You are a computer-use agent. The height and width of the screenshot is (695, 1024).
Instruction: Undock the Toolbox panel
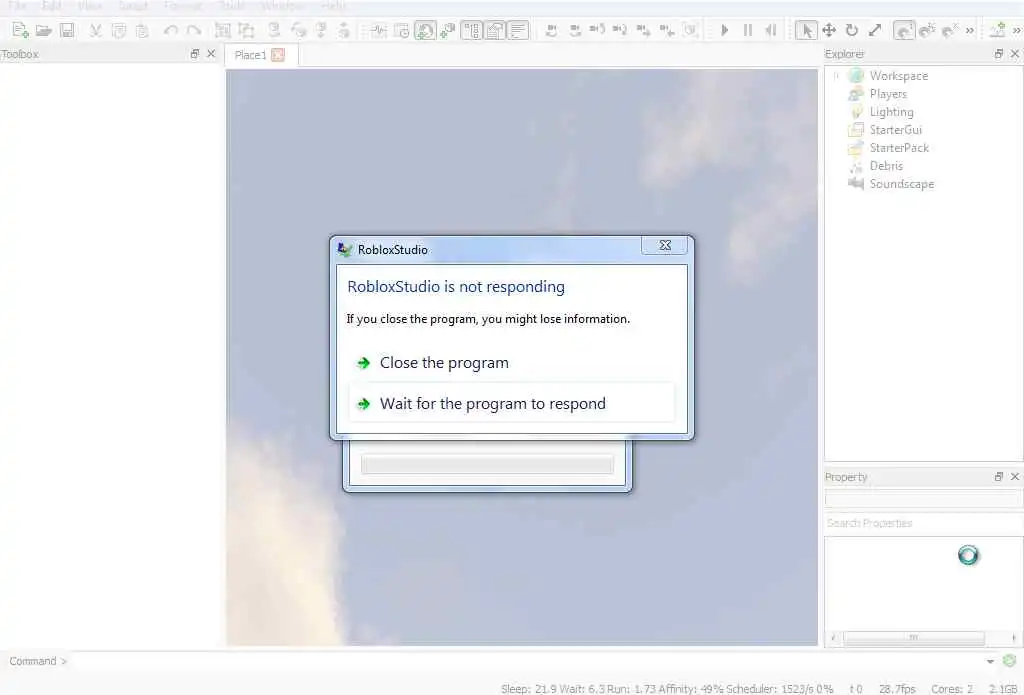pyautogui.click(x=195, y=54)
